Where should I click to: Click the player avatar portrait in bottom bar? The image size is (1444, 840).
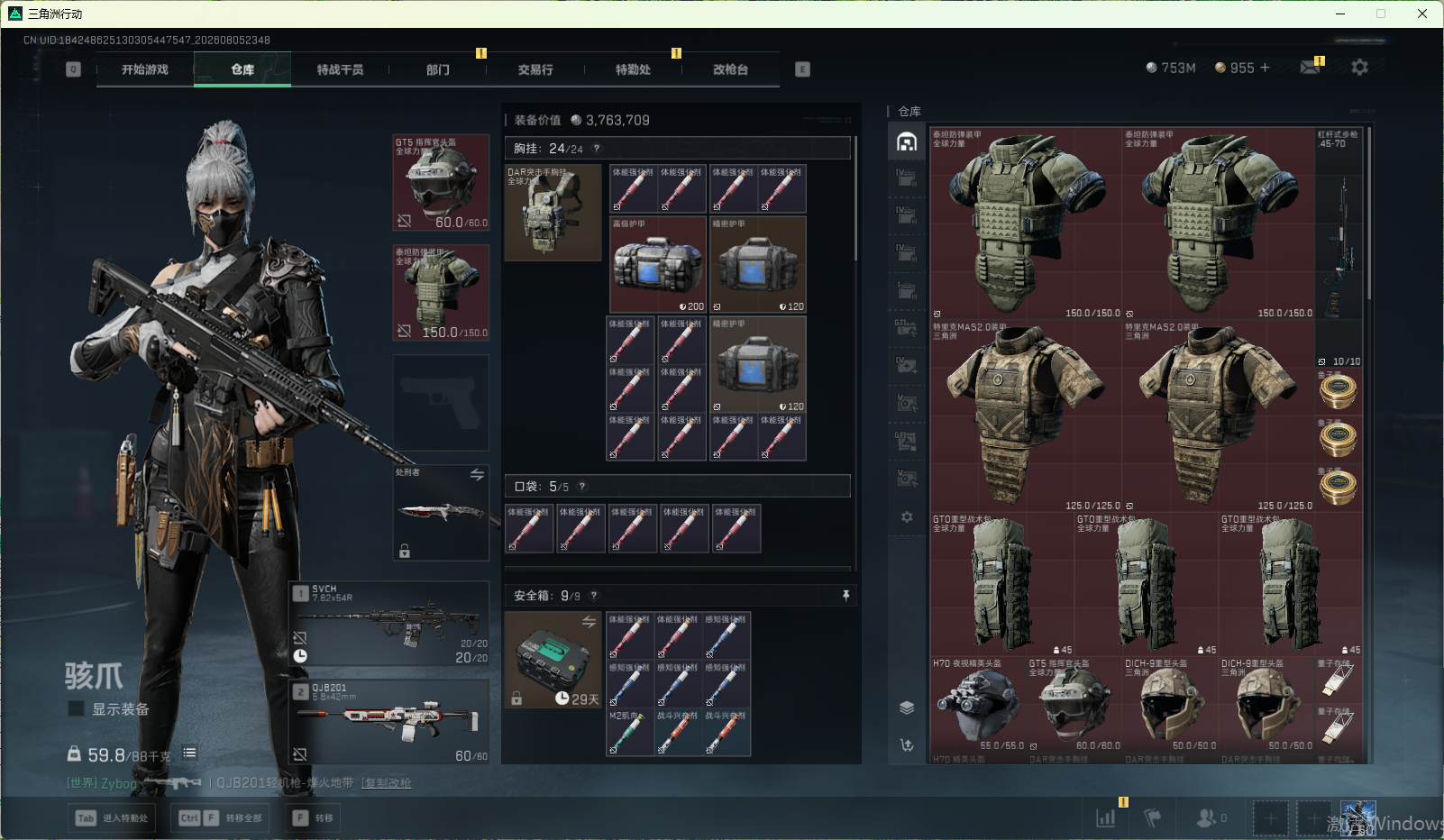tap(1357, 817)
